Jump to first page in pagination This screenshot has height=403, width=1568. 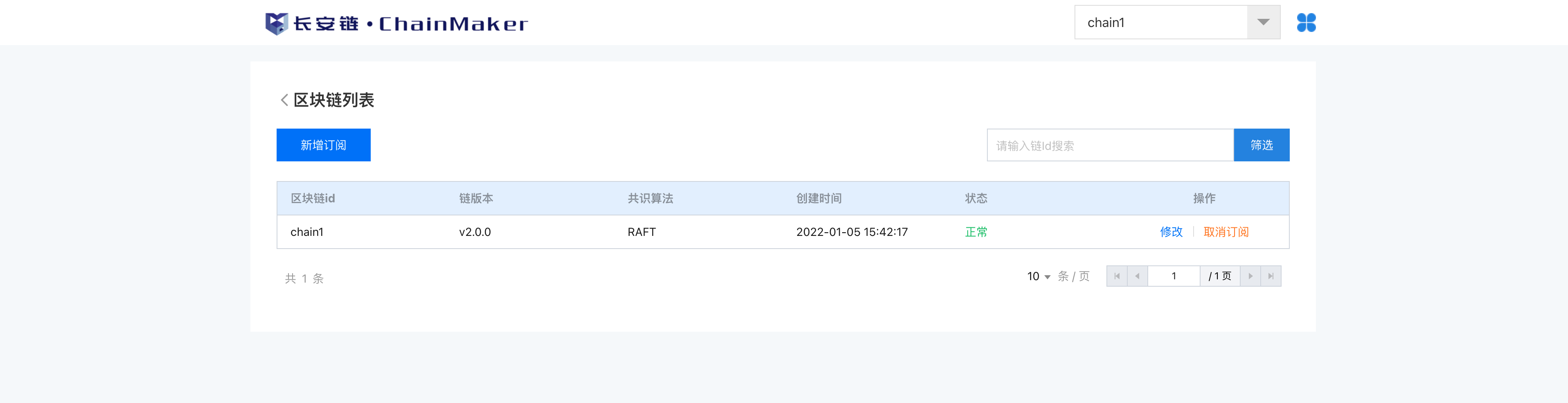[x=1117, y=276]
